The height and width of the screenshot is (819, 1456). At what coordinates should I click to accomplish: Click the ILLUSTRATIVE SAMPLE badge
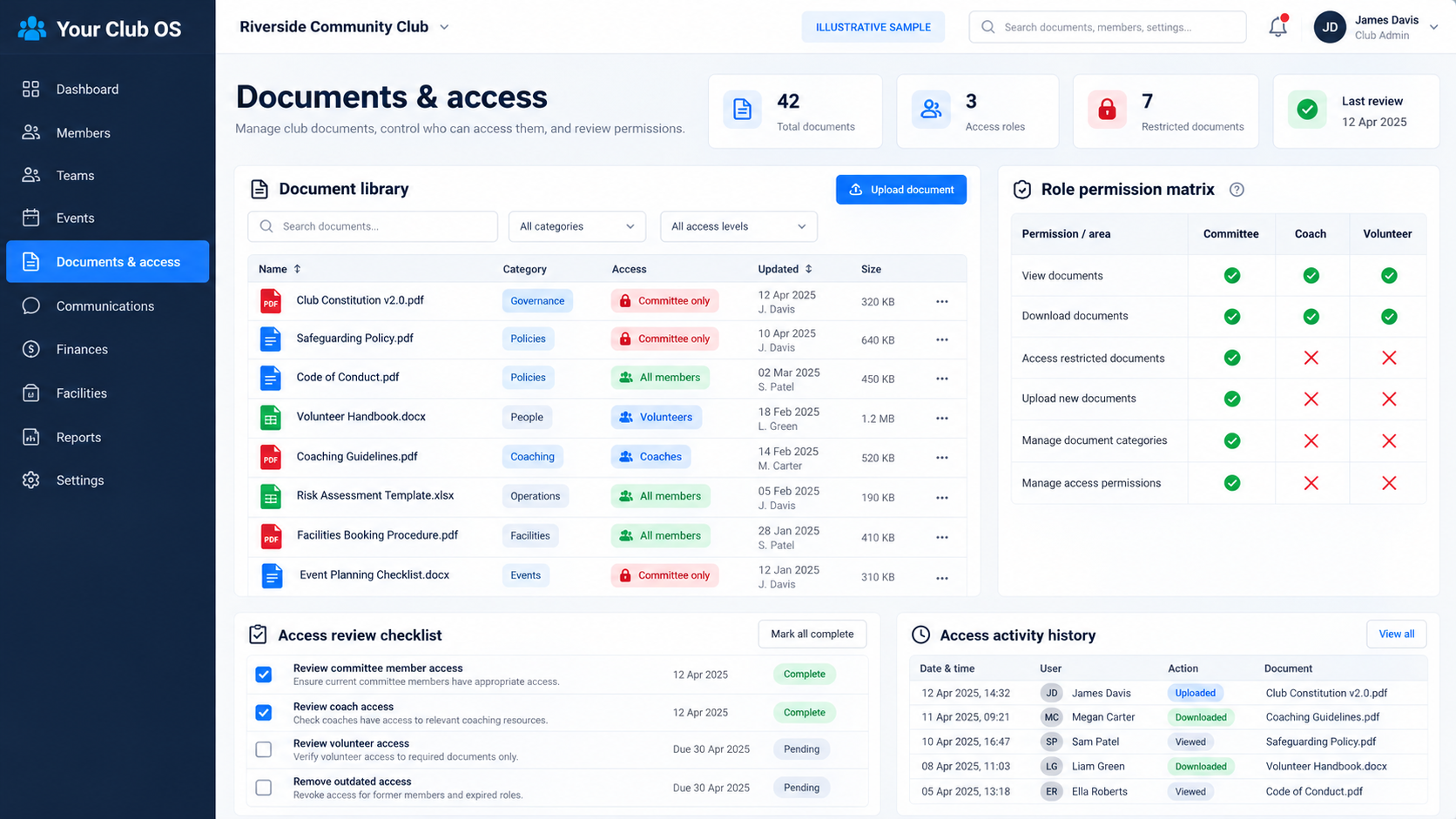pos(873,27)
